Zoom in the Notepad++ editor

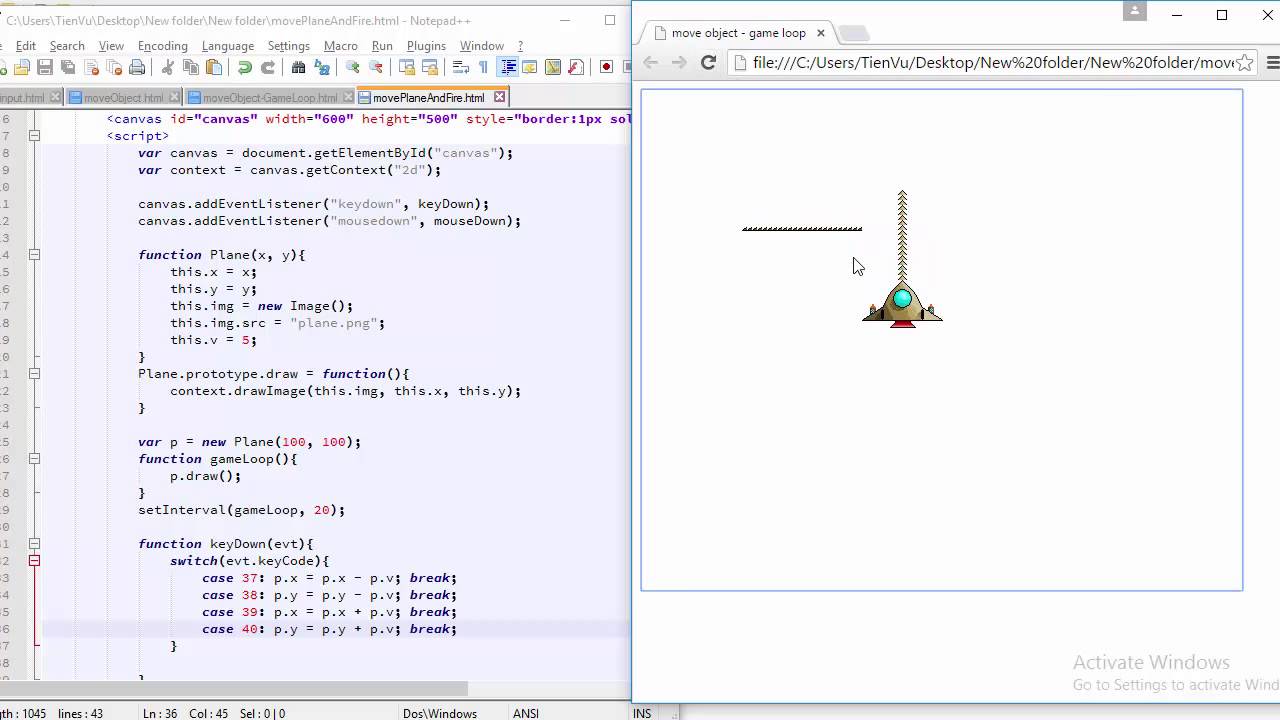click(352, 67)
